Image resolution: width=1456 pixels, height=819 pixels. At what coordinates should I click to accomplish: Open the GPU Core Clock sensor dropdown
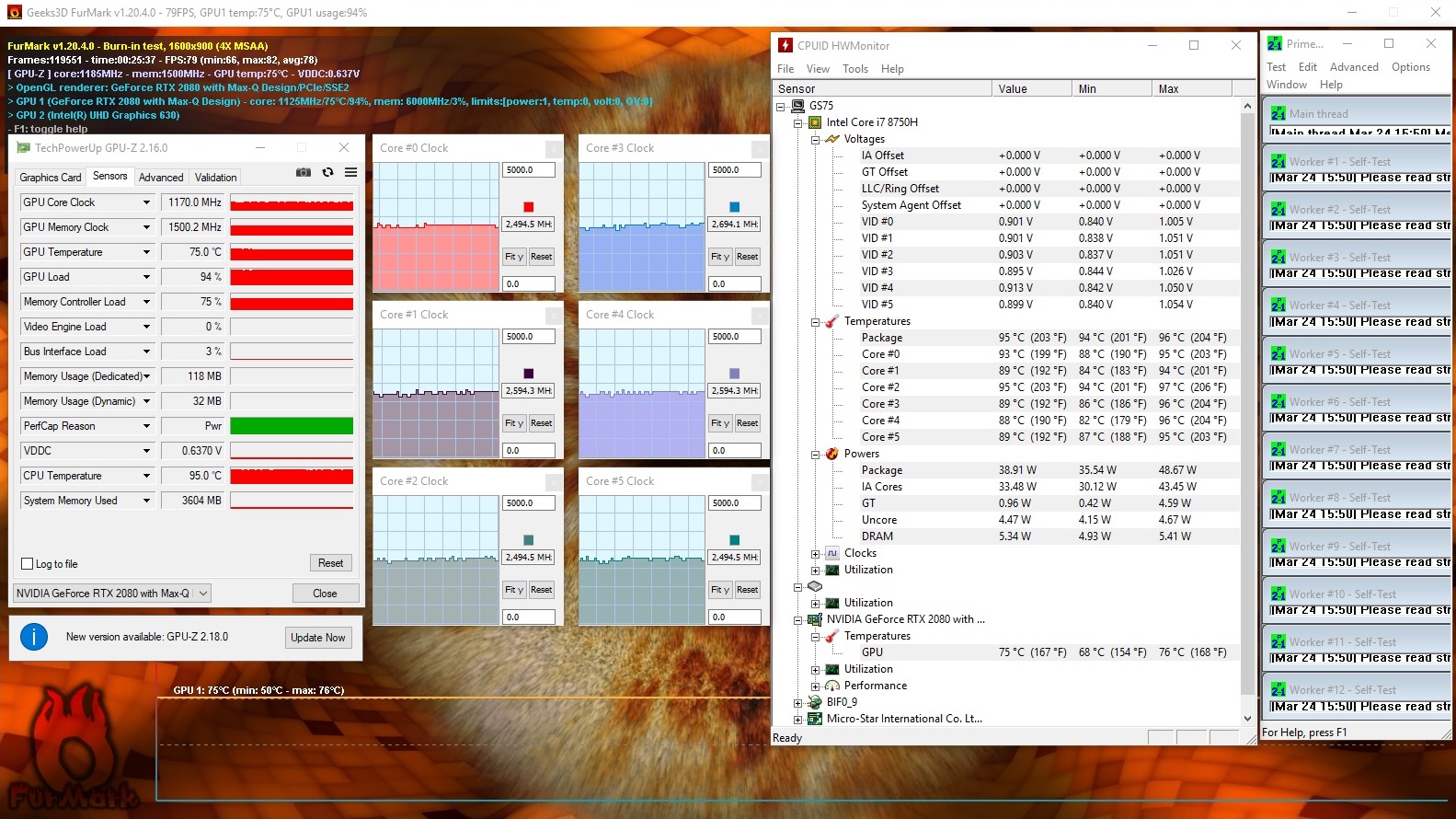click(x=146, y=202)
